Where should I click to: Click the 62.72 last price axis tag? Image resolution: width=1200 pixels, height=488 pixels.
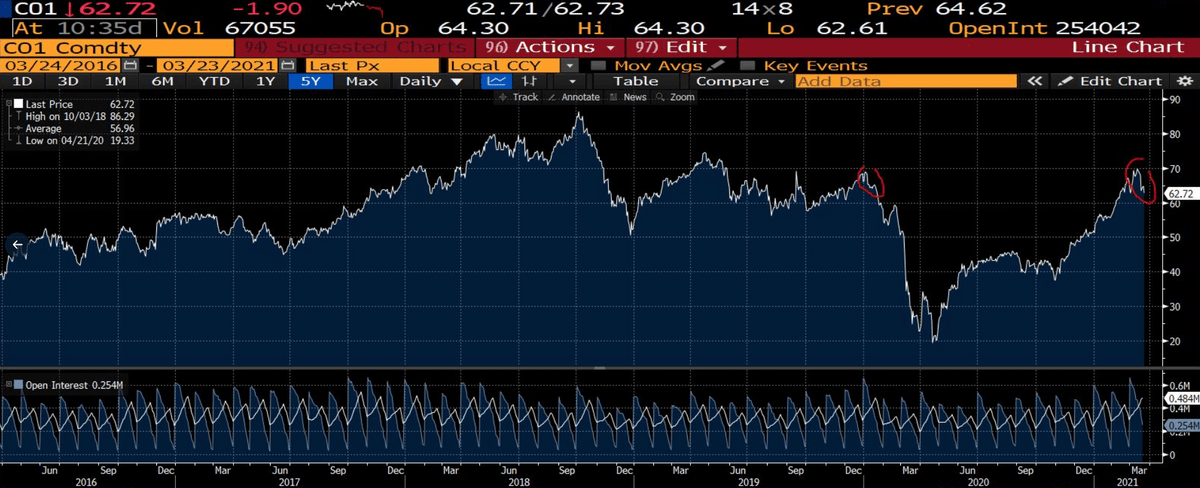pos(1182,194)
